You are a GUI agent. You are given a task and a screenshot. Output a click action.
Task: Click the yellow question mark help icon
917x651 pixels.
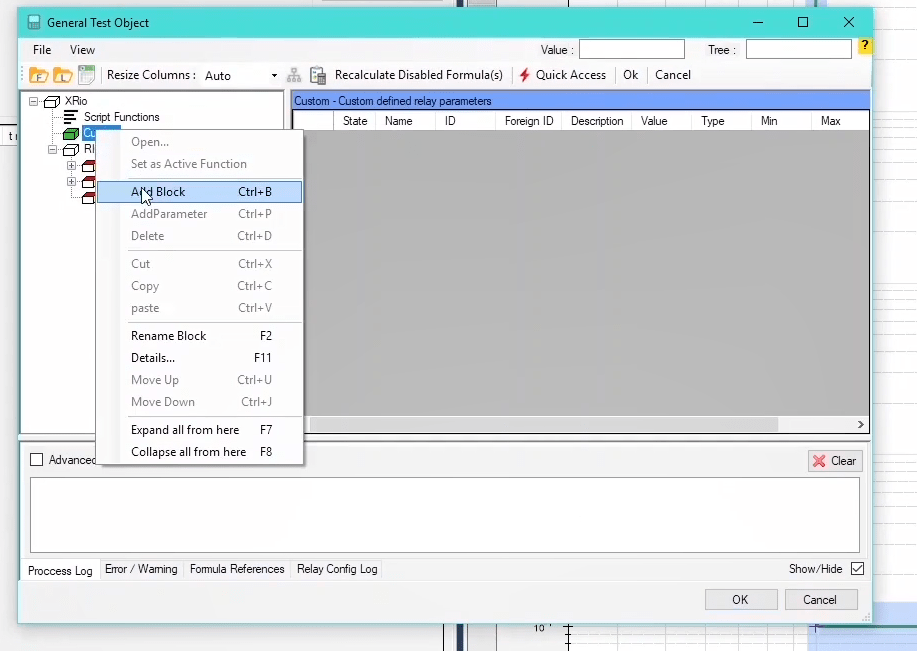coord(864,47)
